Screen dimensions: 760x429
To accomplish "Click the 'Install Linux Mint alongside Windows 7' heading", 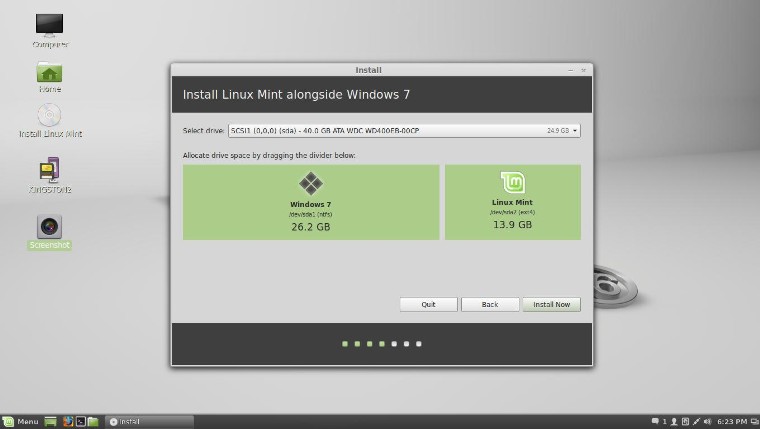I will pyautogui.click(x=296, y=95).
